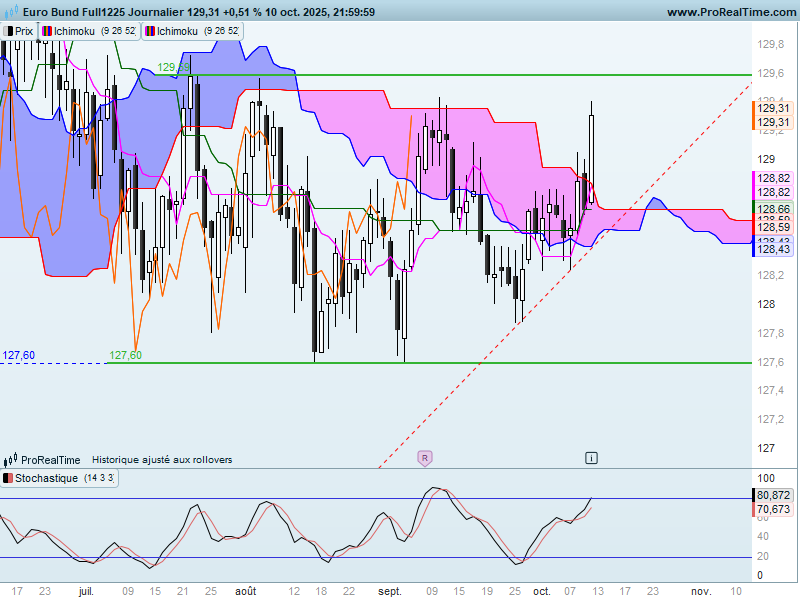Image resolution: width=800 pixels, height=600 pixels.
Task: Click the blue candlestick icon in title bar
Action: [11, 11]
